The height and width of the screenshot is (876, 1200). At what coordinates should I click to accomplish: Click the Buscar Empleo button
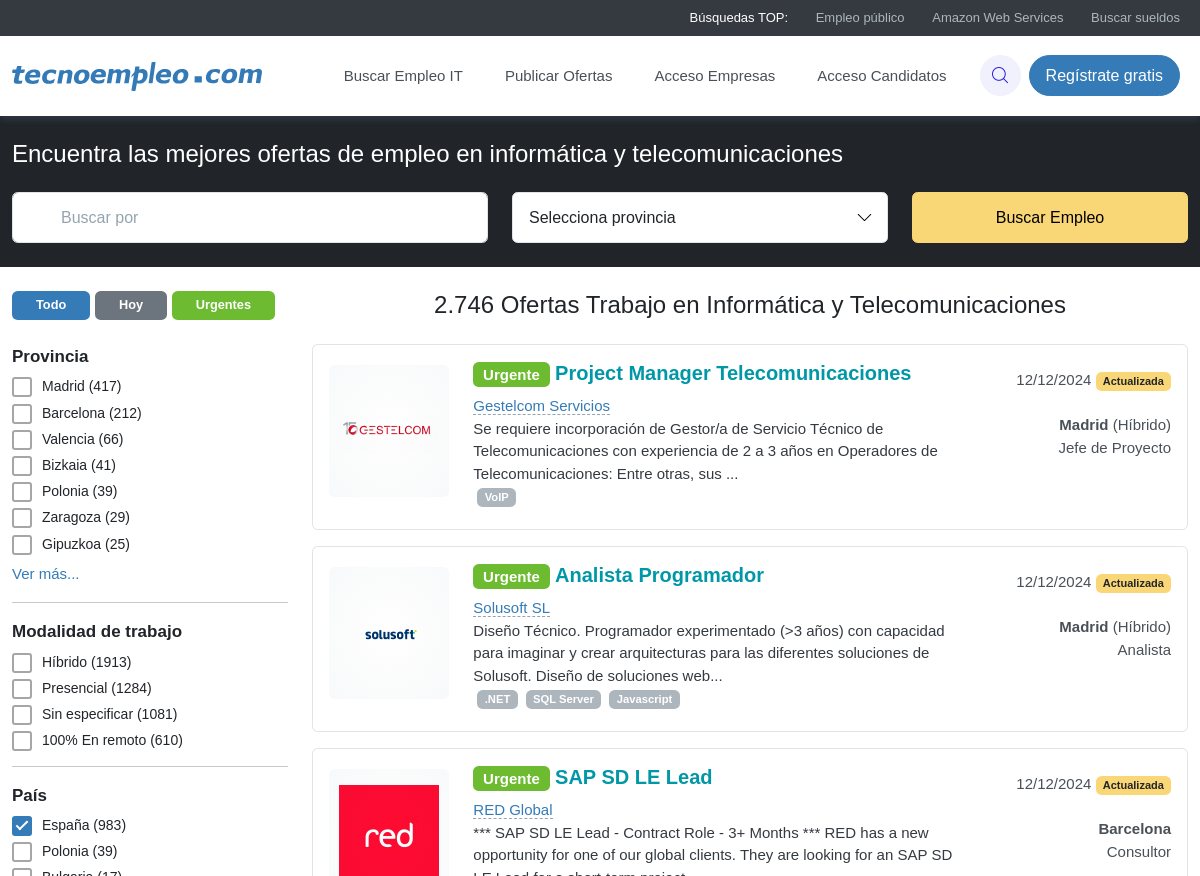pyautogui.click(x=1050, y=218)
